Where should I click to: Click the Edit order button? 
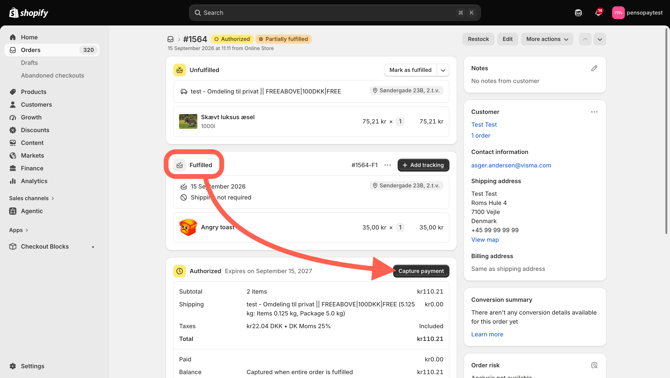click(x=507, y=39)
